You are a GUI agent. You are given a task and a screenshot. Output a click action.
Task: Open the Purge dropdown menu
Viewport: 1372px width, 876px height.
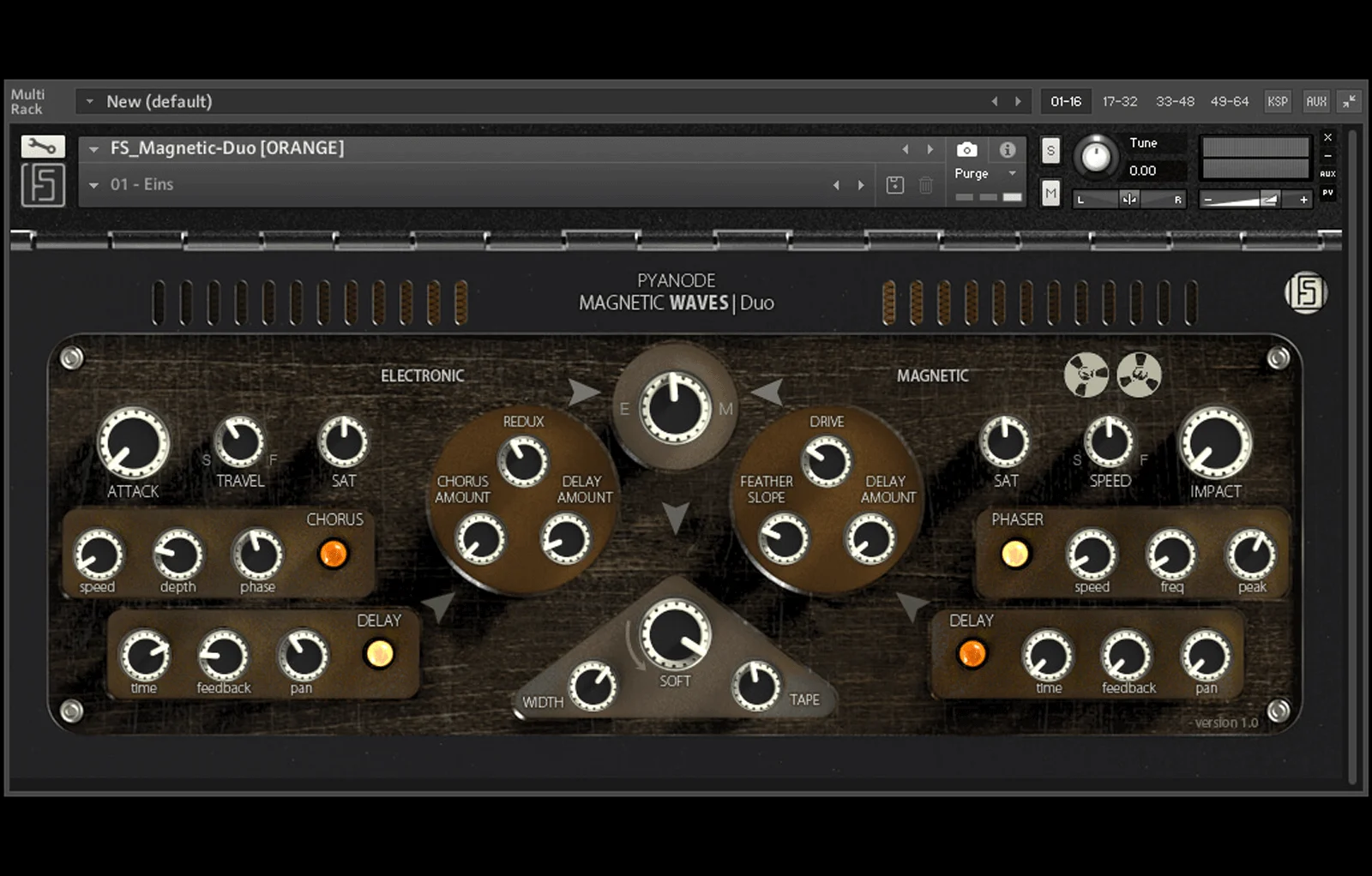(1012, 173)
